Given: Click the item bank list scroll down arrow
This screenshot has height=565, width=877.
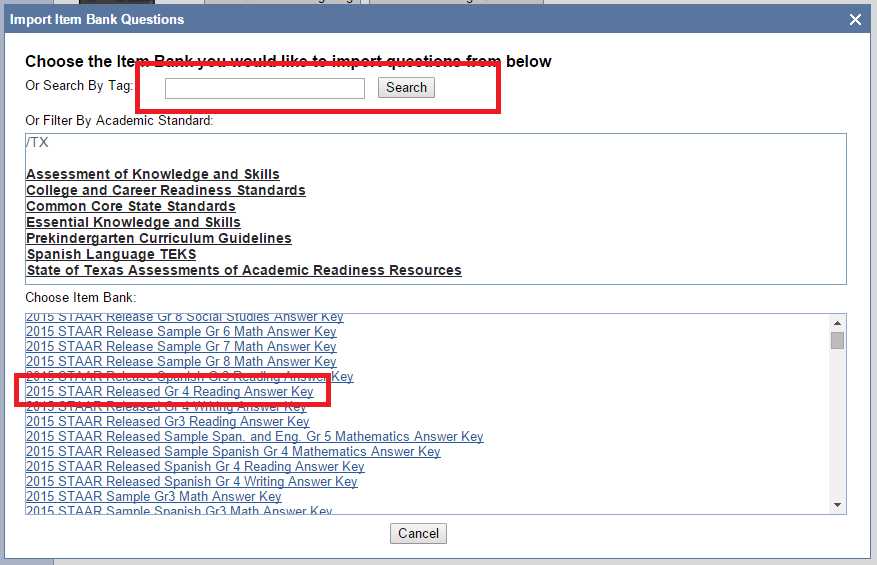Looking at the screenshot, I should point(837,505).
